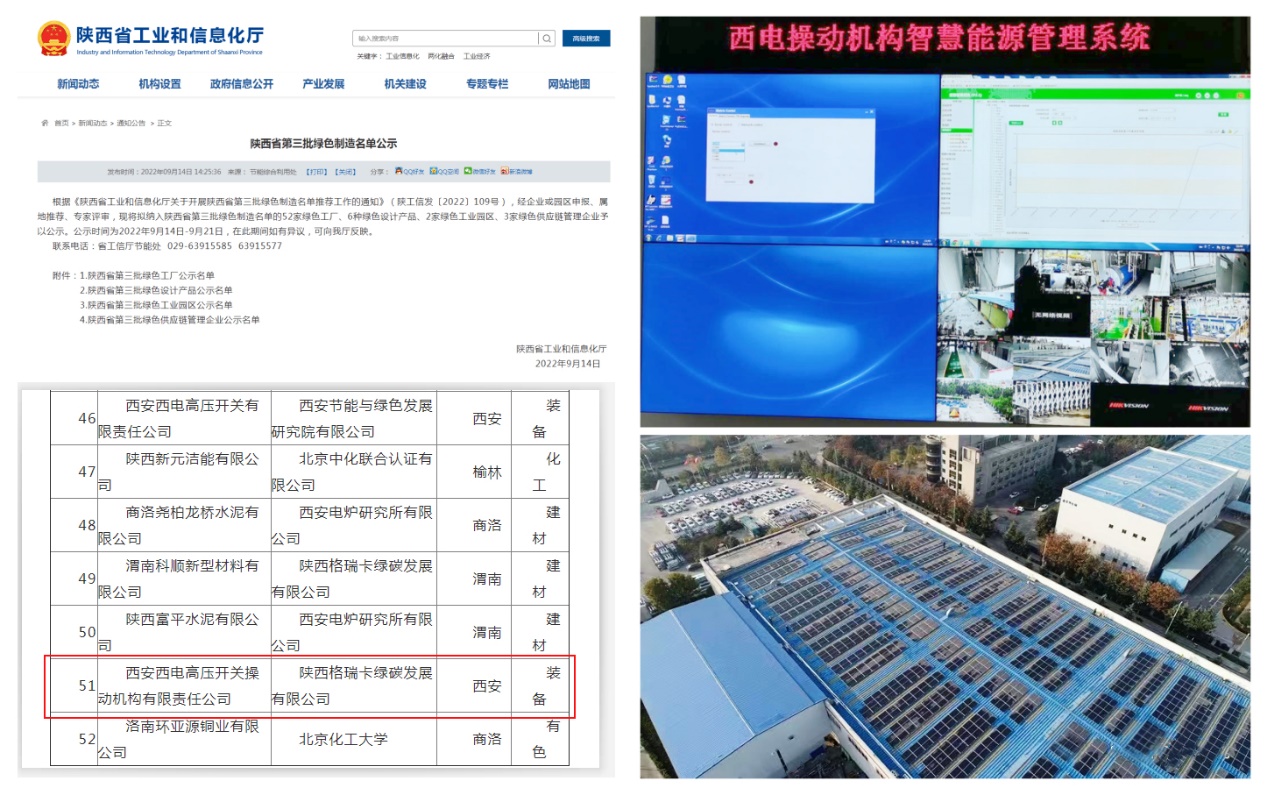Click the search magnifier icon
The image size is (1267, 795).
[x=547, y=39]
